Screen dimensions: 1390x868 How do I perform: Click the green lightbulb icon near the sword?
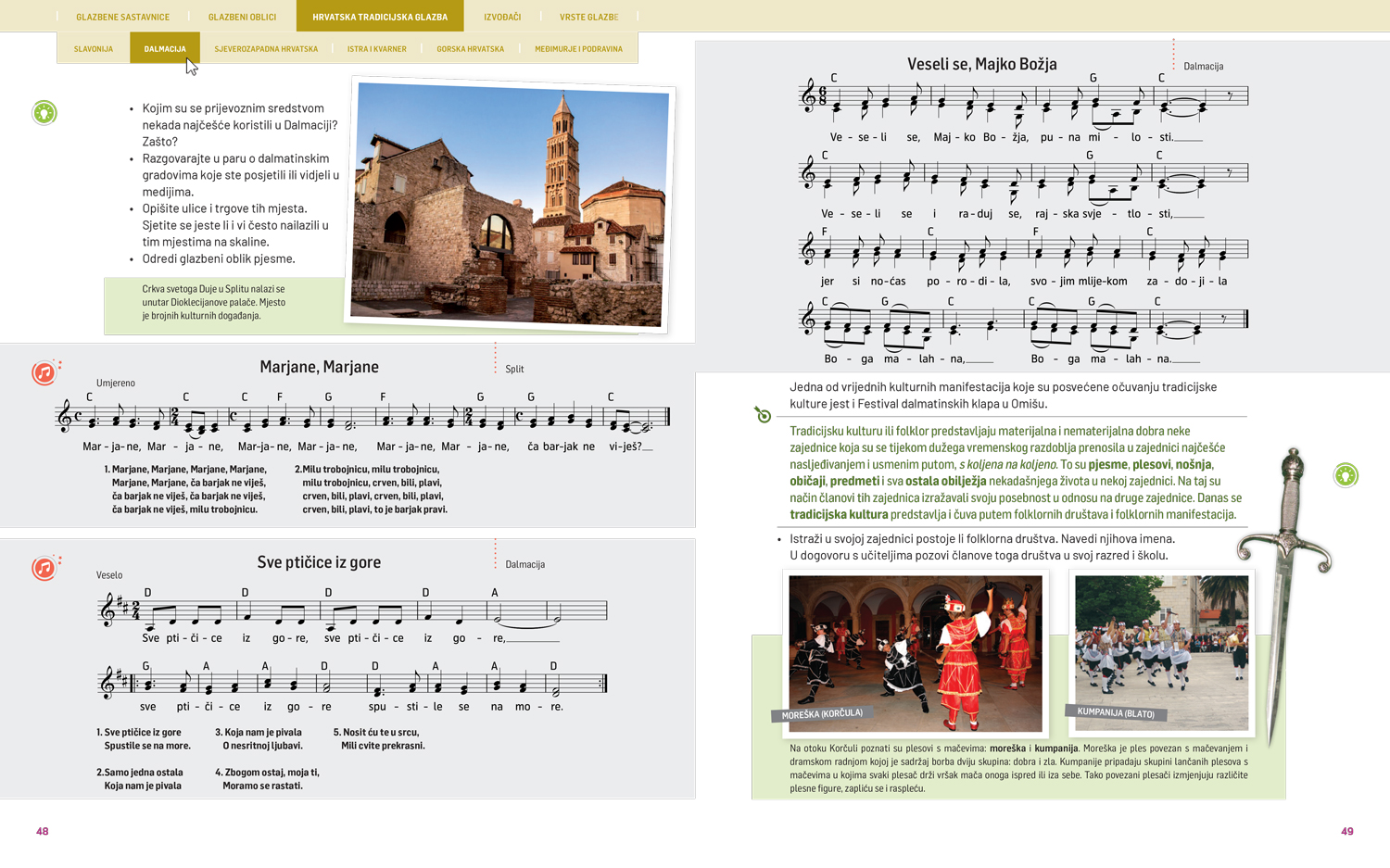click(1346, 475)
